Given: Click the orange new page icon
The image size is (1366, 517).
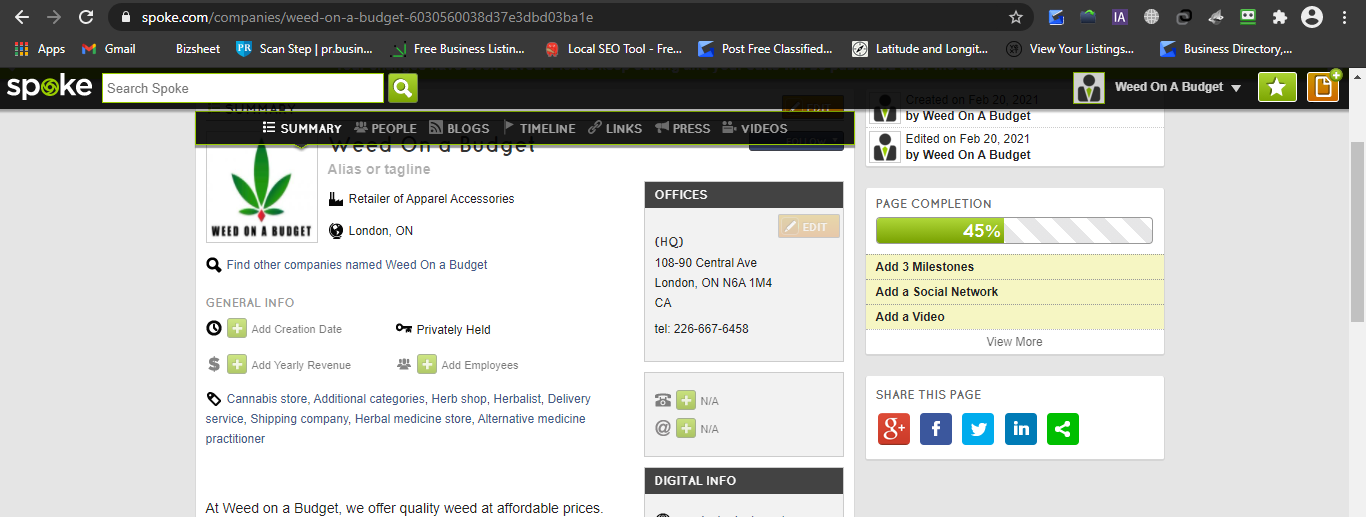Looking at the screenshot, I should 1324,87.
